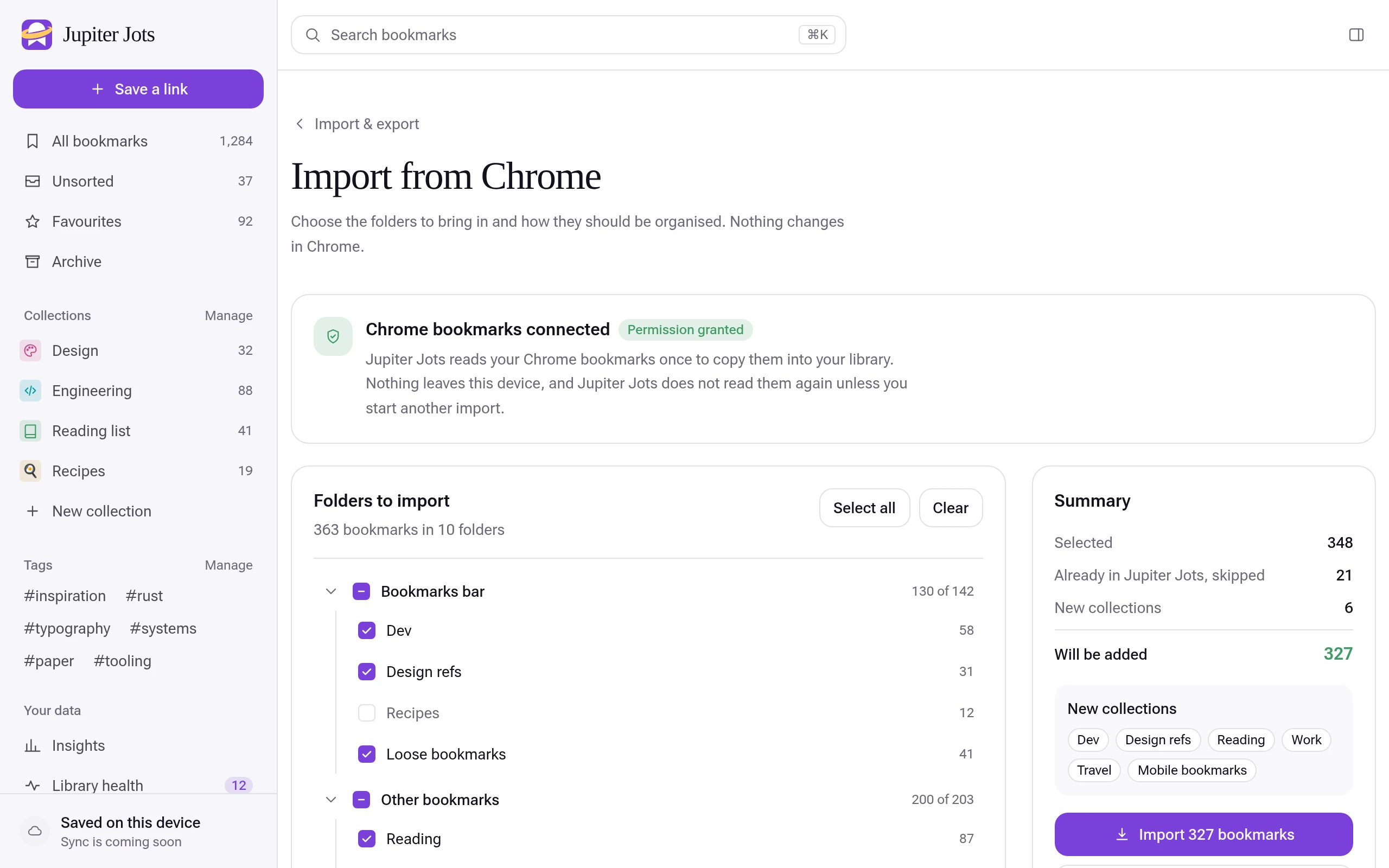
Task: Uncheck the Dev folder checkbox
Action: [367, 630]
